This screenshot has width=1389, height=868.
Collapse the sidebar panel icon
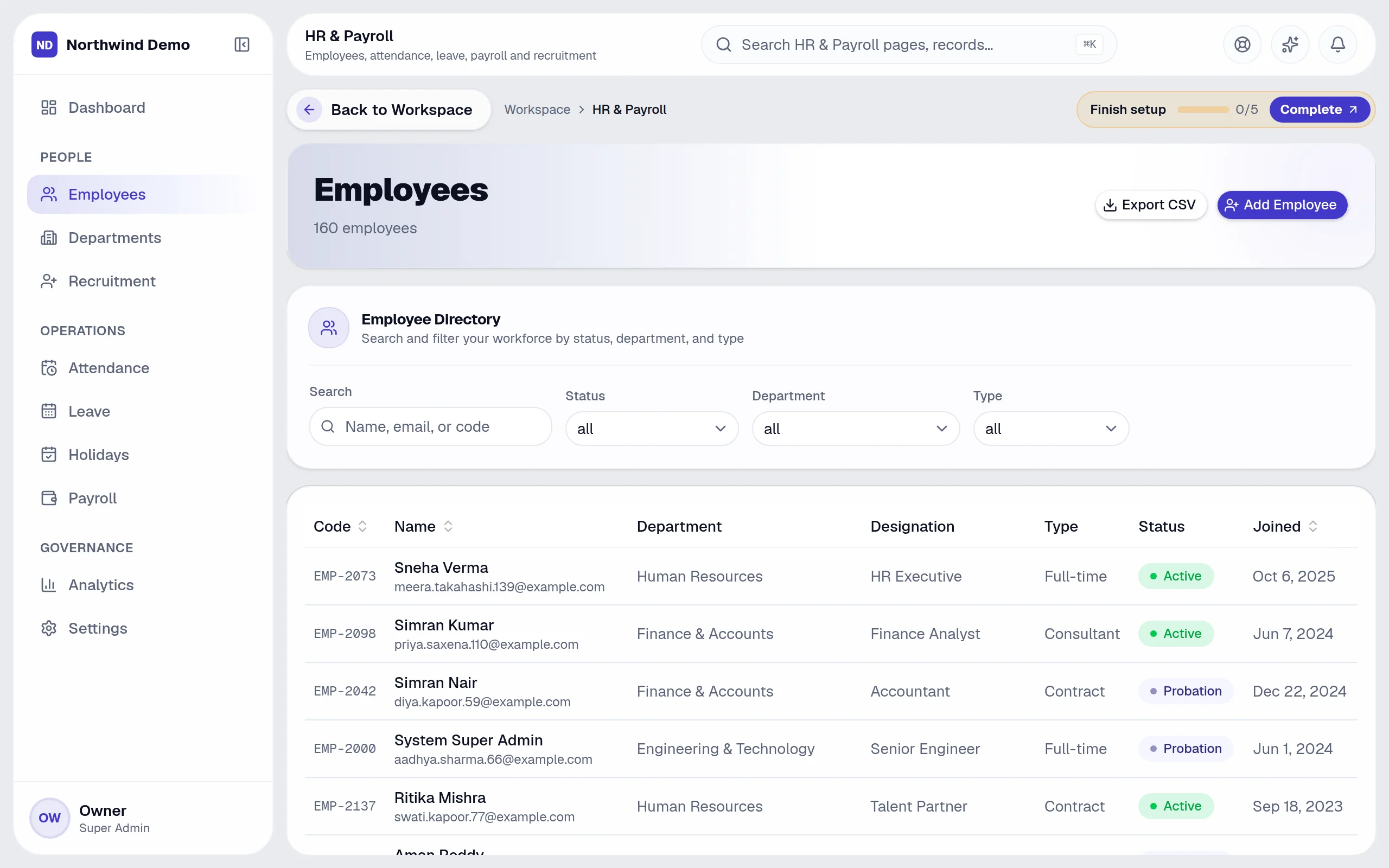pyautogui.click(x=241, y=44)
